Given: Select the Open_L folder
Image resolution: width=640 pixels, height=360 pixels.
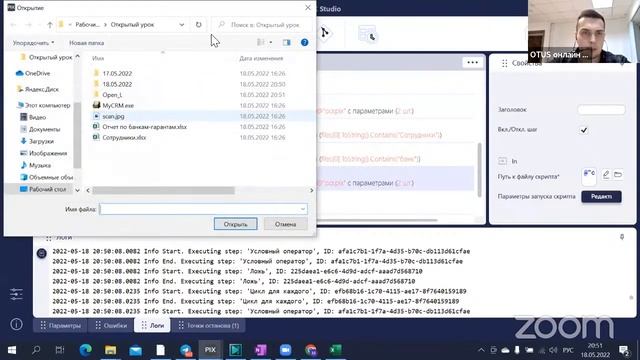Looking at the screenshot, I should point(112,95).
